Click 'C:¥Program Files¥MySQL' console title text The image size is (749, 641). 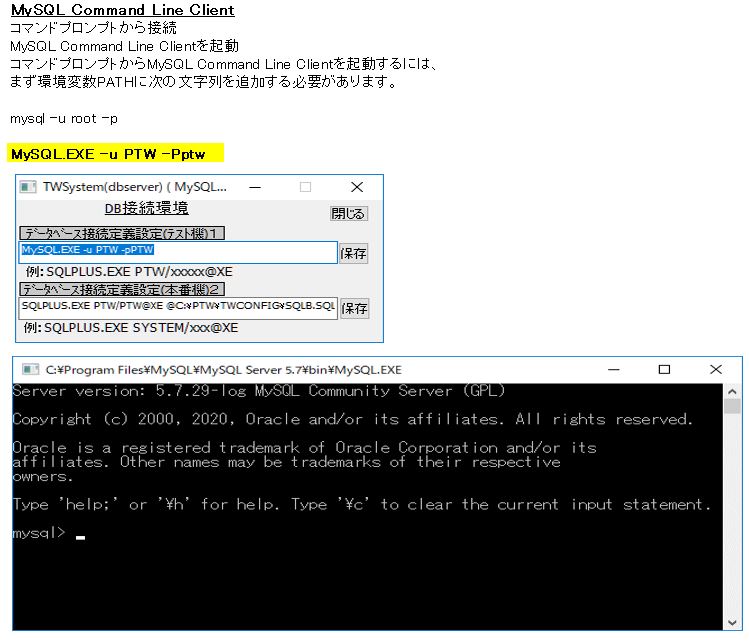point(224,370)
